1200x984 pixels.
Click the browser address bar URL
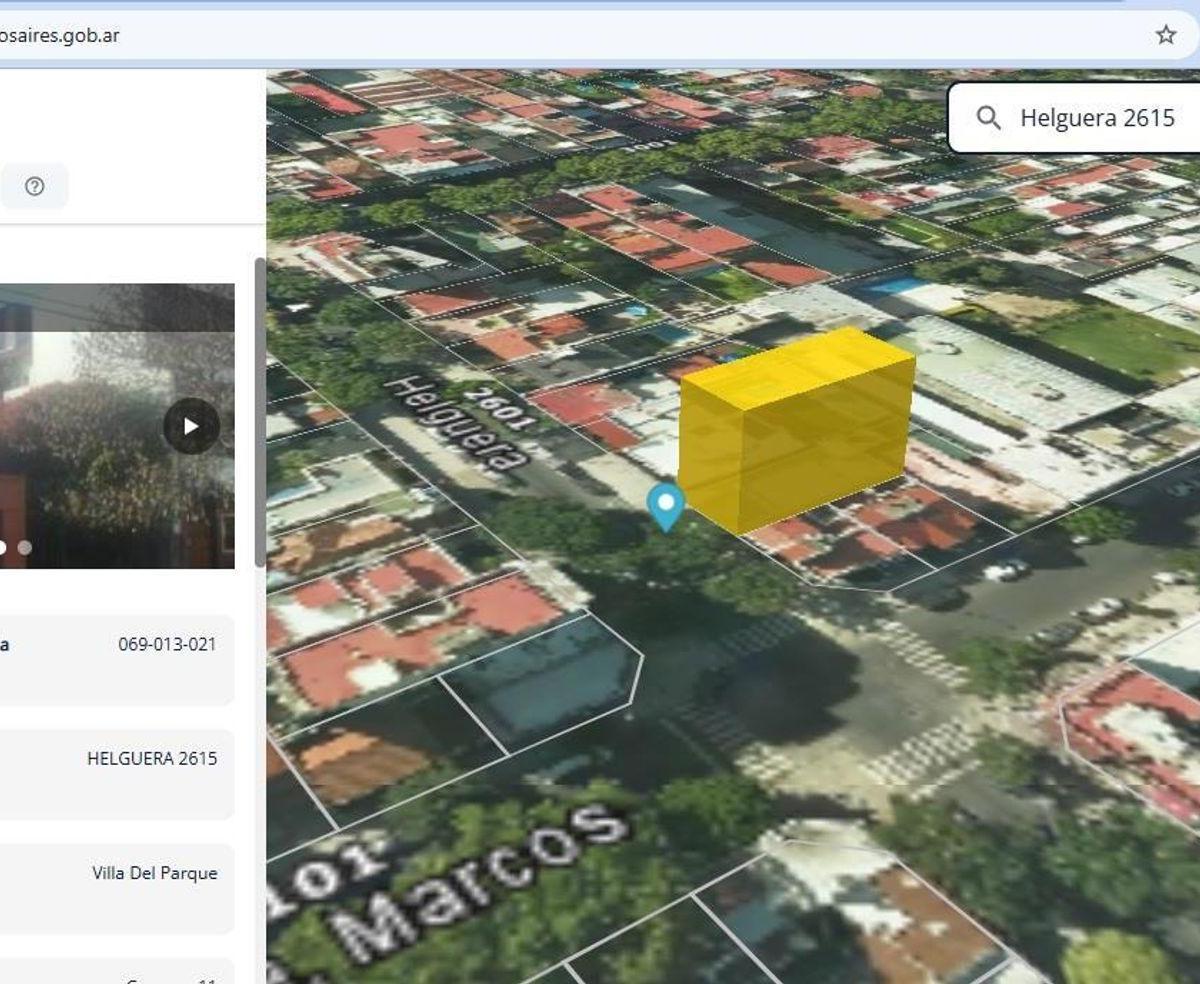coord(60,35)
